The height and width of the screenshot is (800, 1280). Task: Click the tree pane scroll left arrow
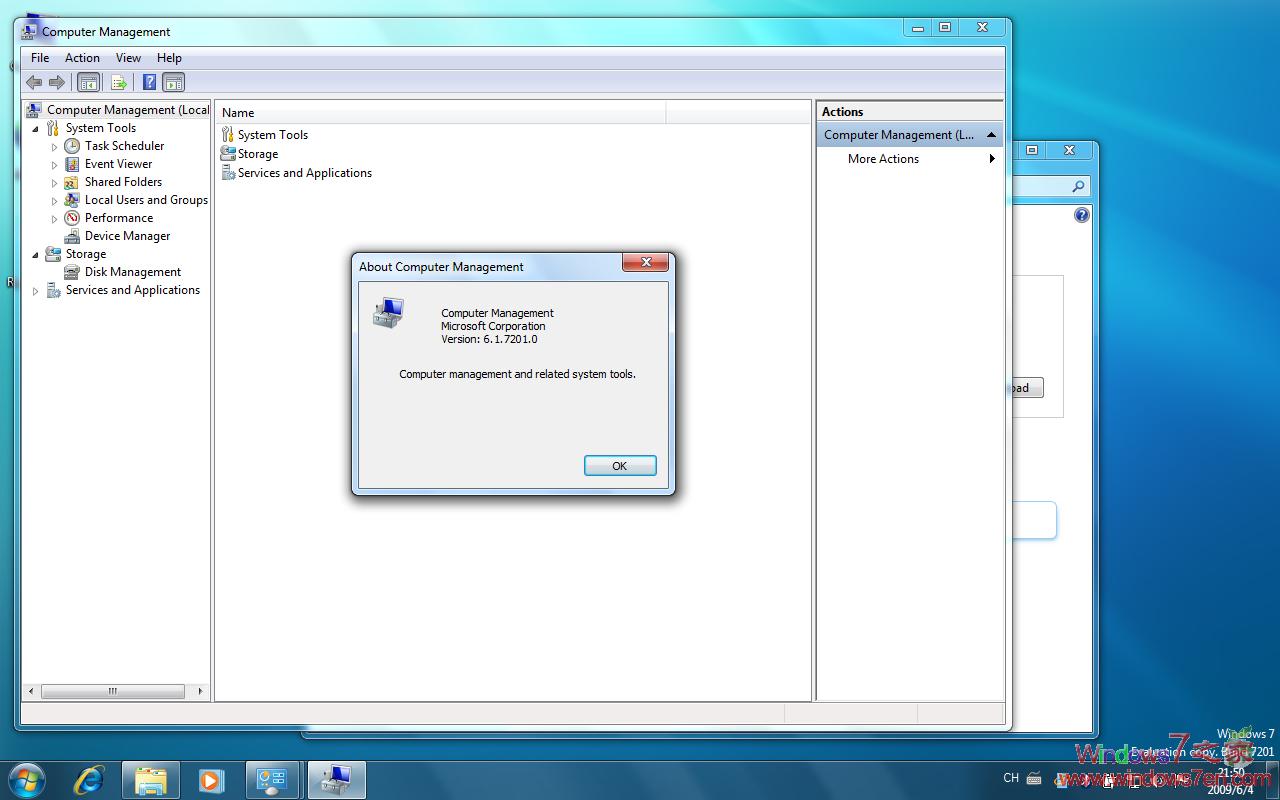coord(32,691)
